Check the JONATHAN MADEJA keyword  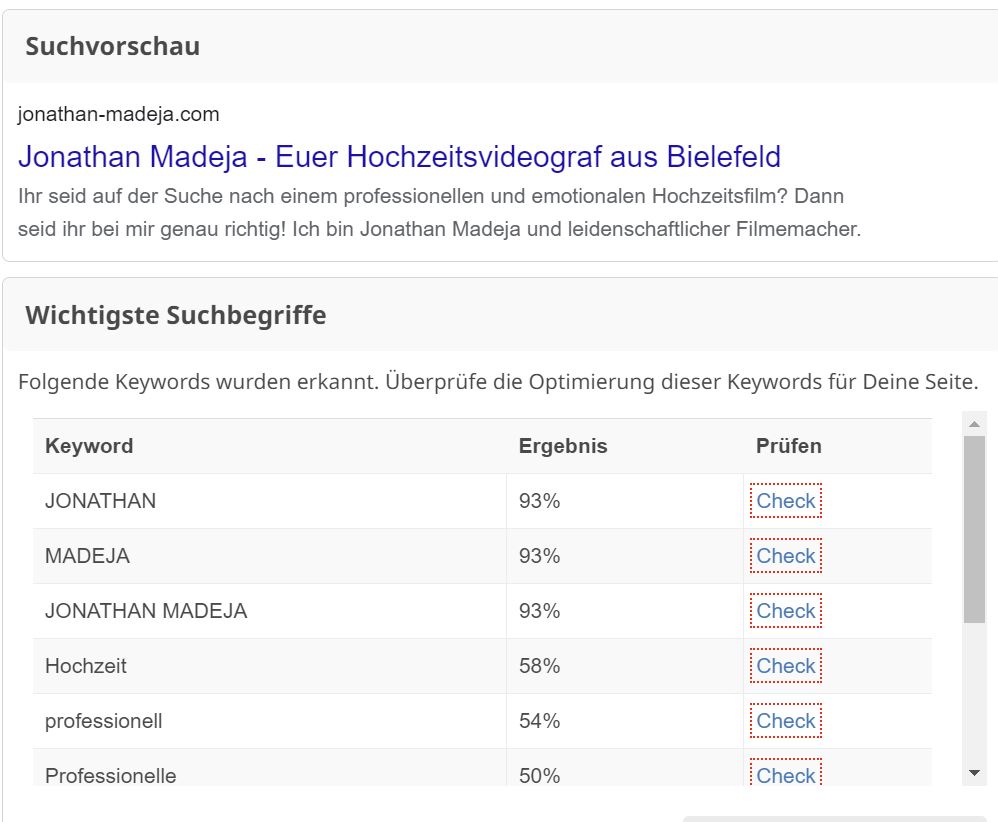click(x=786, y=611)
